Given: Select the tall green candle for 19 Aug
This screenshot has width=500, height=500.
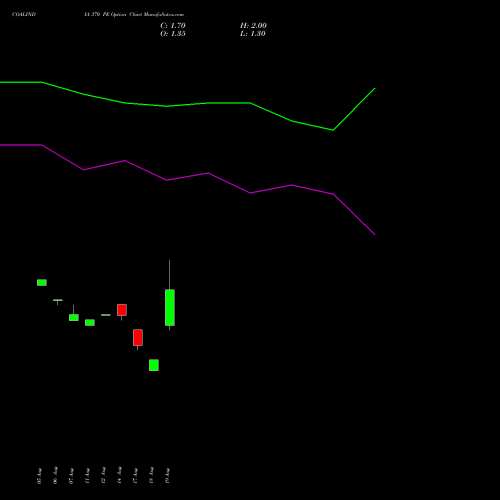Looking at the screenshot, I should pyautogui.click(x=170, y=307).
